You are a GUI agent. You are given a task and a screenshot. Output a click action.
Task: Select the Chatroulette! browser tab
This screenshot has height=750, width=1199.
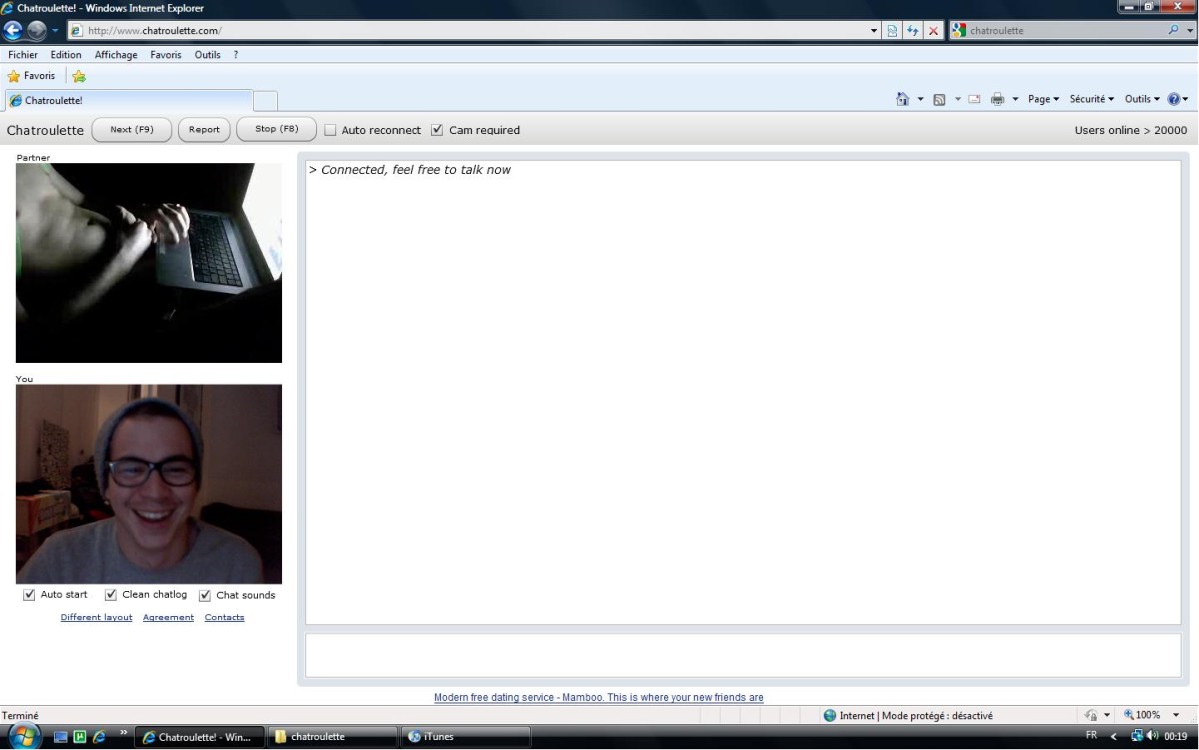point(128,100)
